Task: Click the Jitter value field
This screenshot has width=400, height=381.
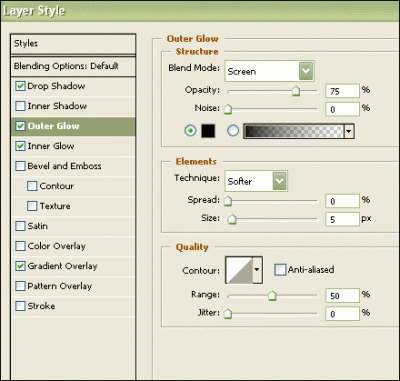Action: 342,314
